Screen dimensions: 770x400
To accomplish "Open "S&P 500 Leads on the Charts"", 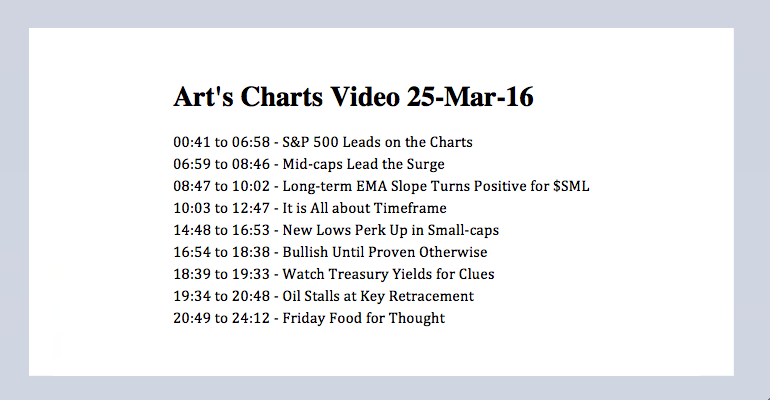I will (377, 142).
